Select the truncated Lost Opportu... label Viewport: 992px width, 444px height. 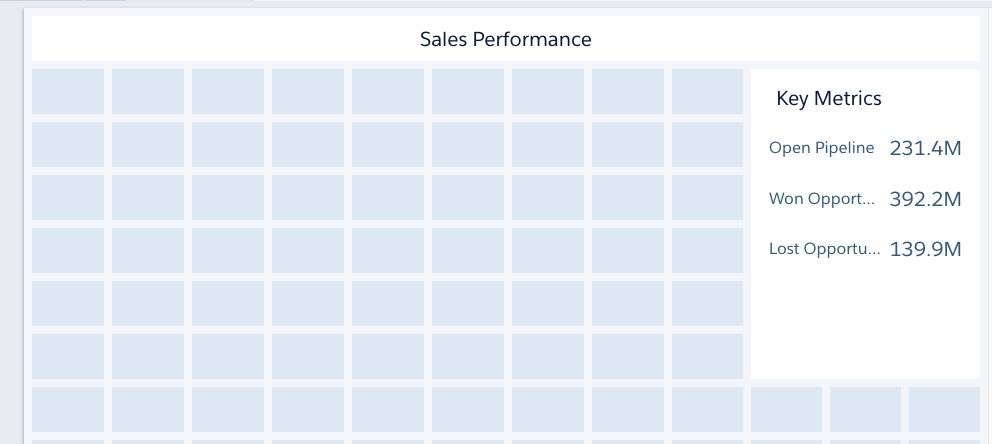(824, 249)
